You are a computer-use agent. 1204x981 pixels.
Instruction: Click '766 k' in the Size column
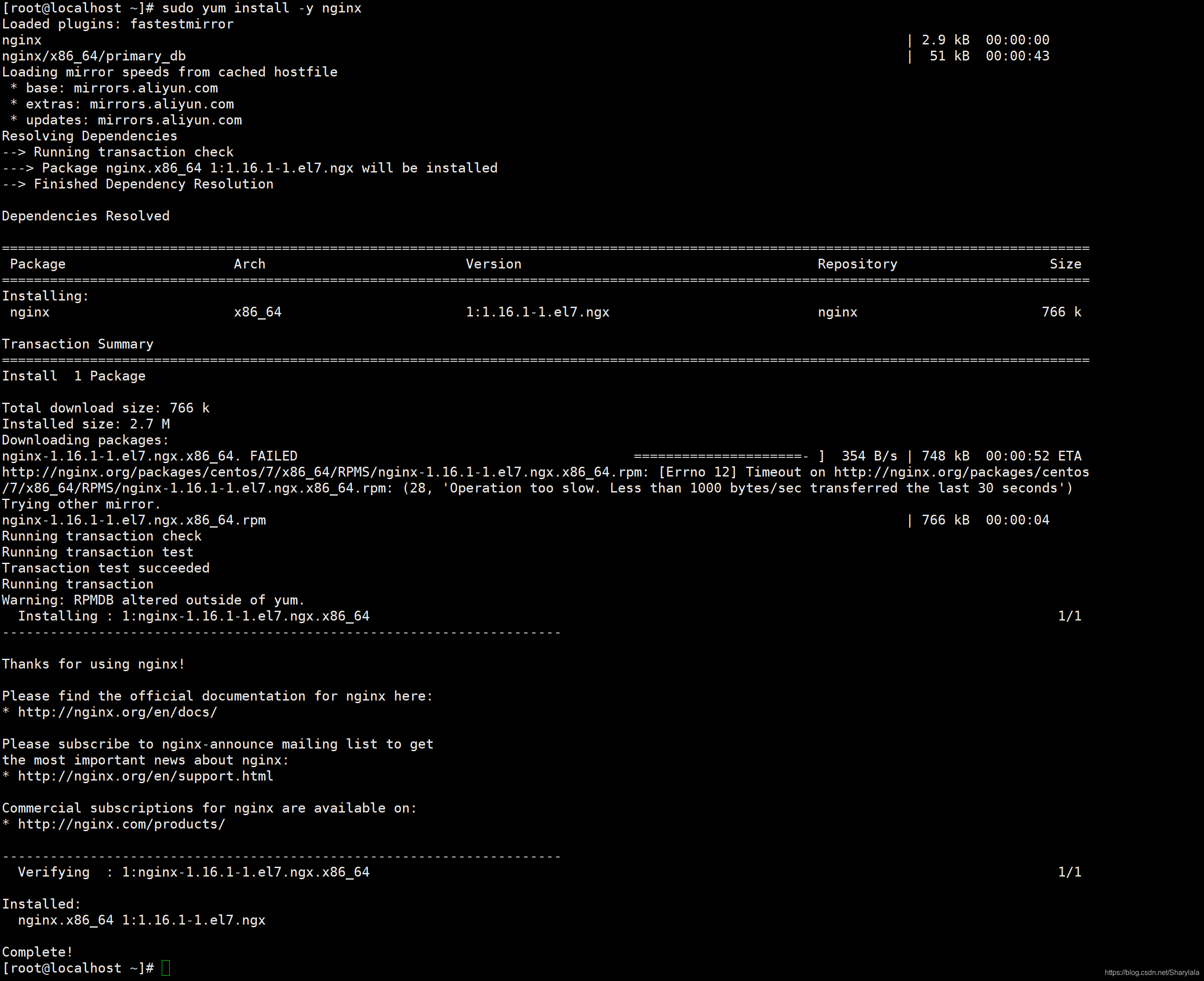[1061, 312]
